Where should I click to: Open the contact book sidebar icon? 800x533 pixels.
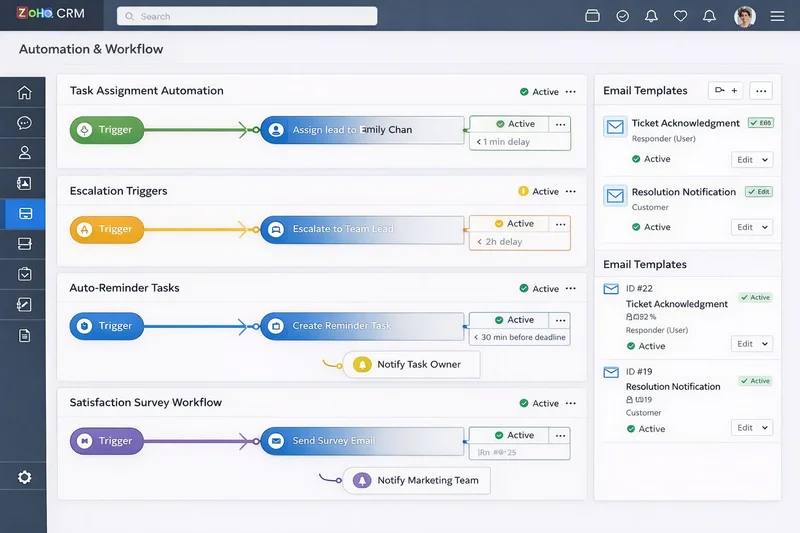click(x=24, y=183)
